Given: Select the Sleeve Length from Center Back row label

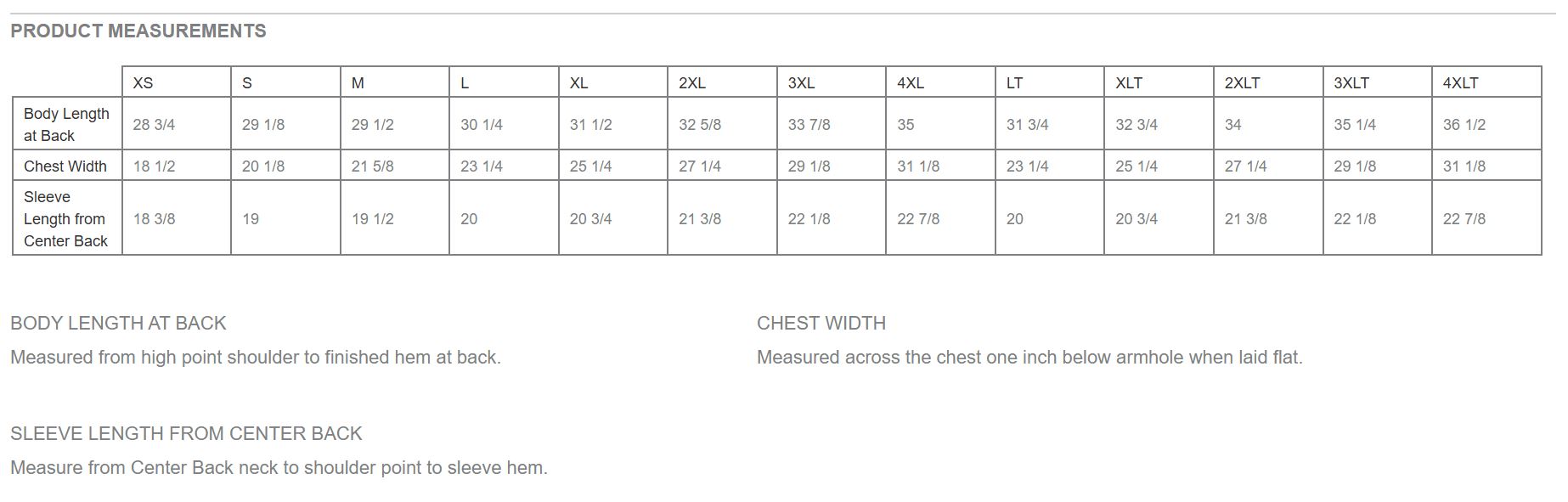Looking at the screenshot, I should pyautogui.click(x=67, y=218).
